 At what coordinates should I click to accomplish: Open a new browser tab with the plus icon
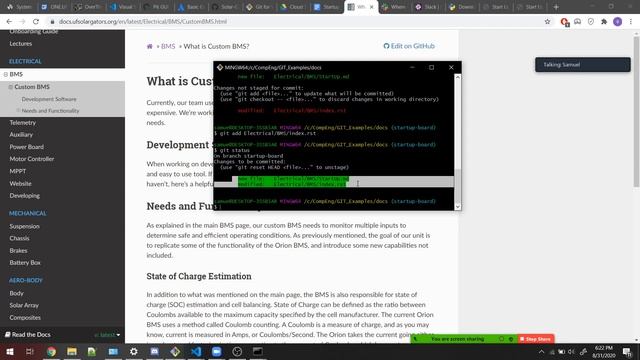556,7
